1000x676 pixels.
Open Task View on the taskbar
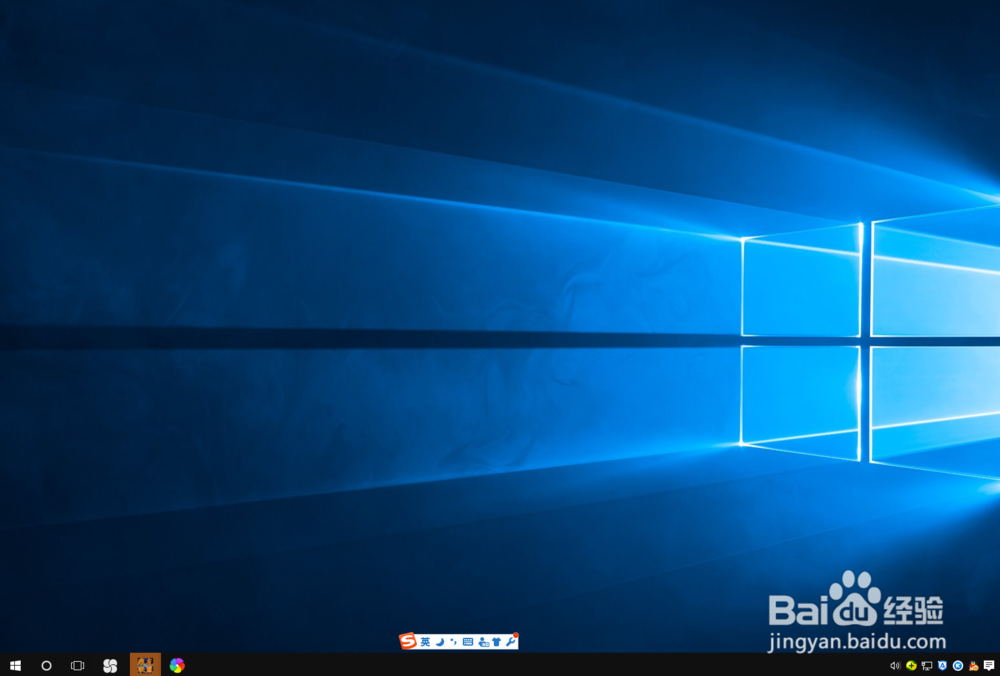coord(77,665)
